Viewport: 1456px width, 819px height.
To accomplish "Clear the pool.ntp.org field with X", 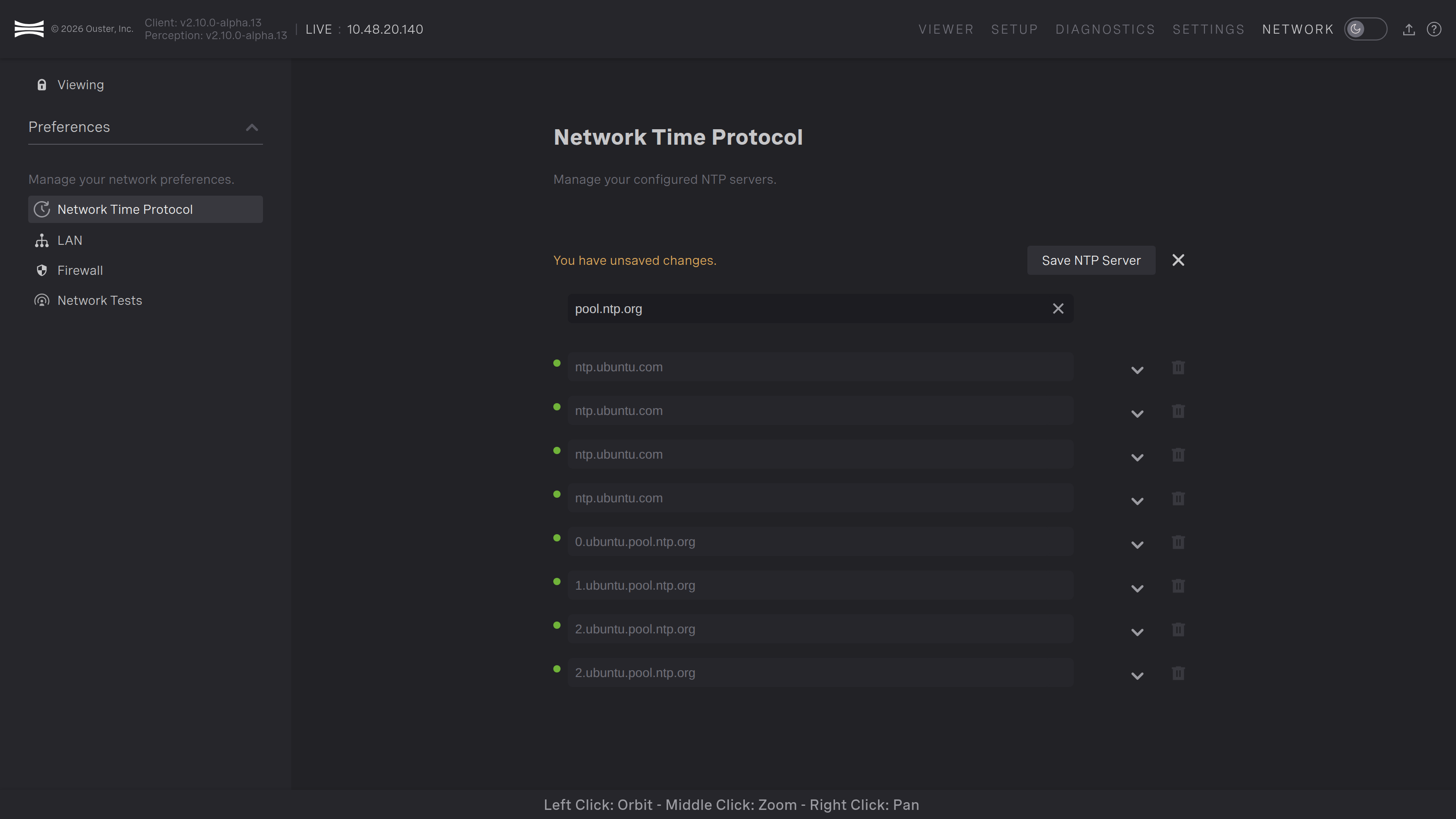I will pyautogui.click(x=1058, y=308).
